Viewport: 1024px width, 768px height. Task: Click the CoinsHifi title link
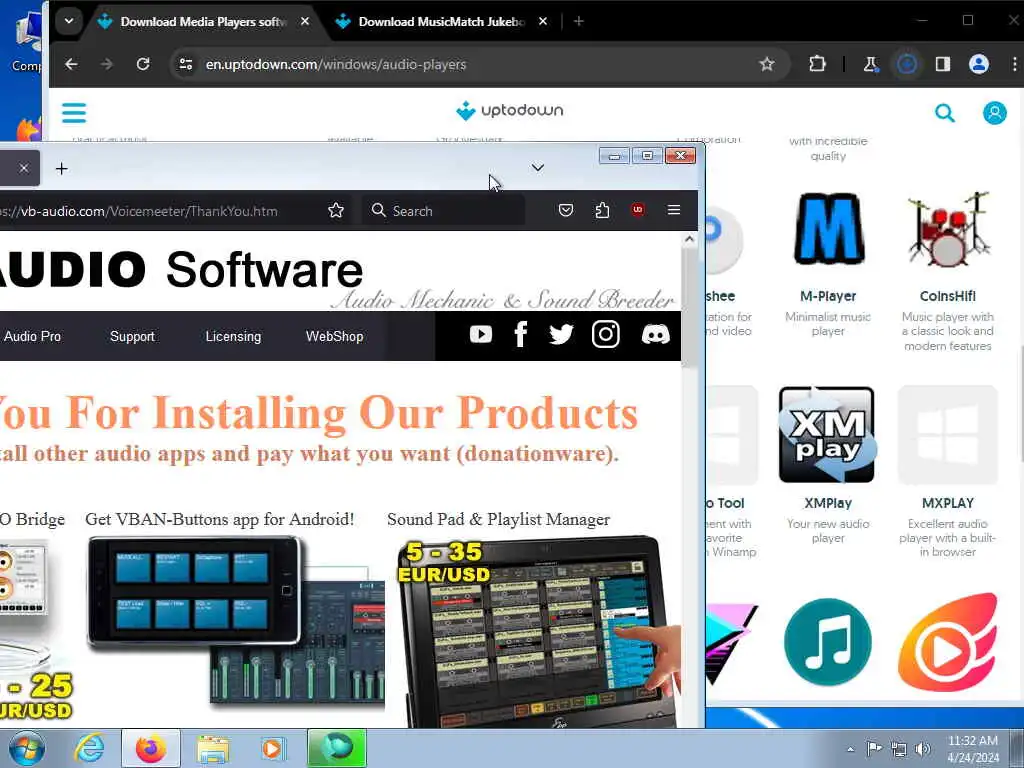pos(948,296)
